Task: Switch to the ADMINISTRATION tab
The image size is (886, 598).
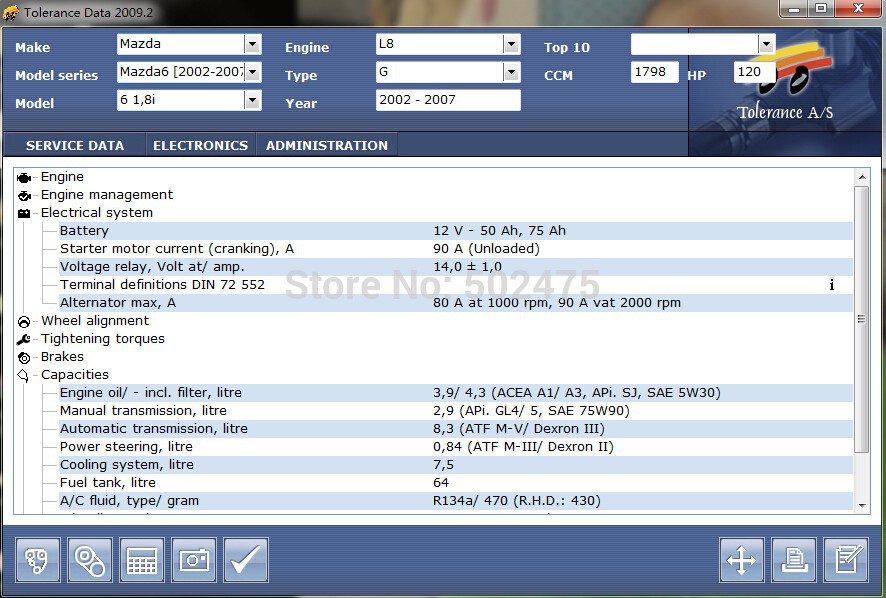Action: click(327, 145)
